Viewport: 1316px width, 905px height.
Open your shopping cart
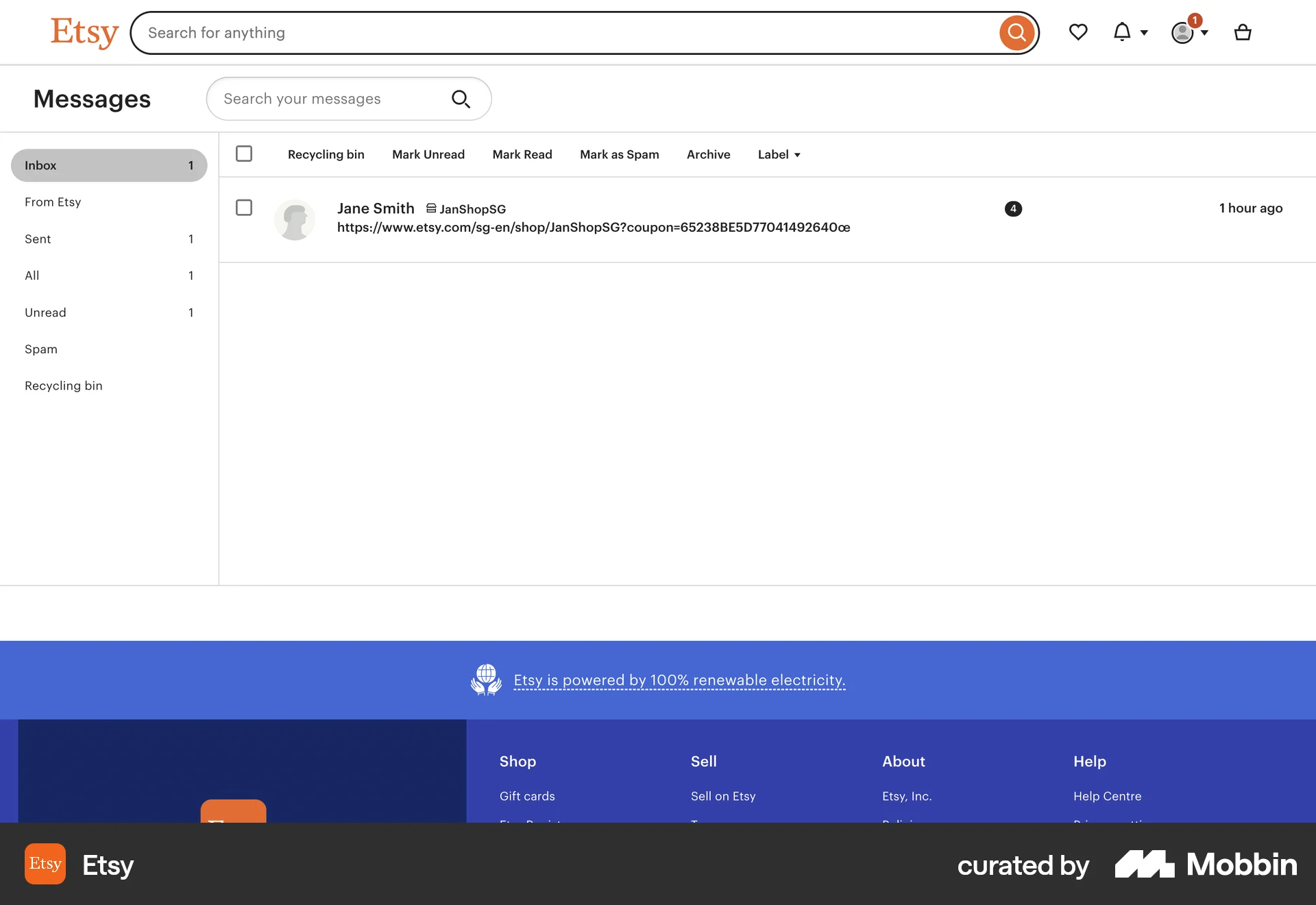click(x=1243, y=32)
